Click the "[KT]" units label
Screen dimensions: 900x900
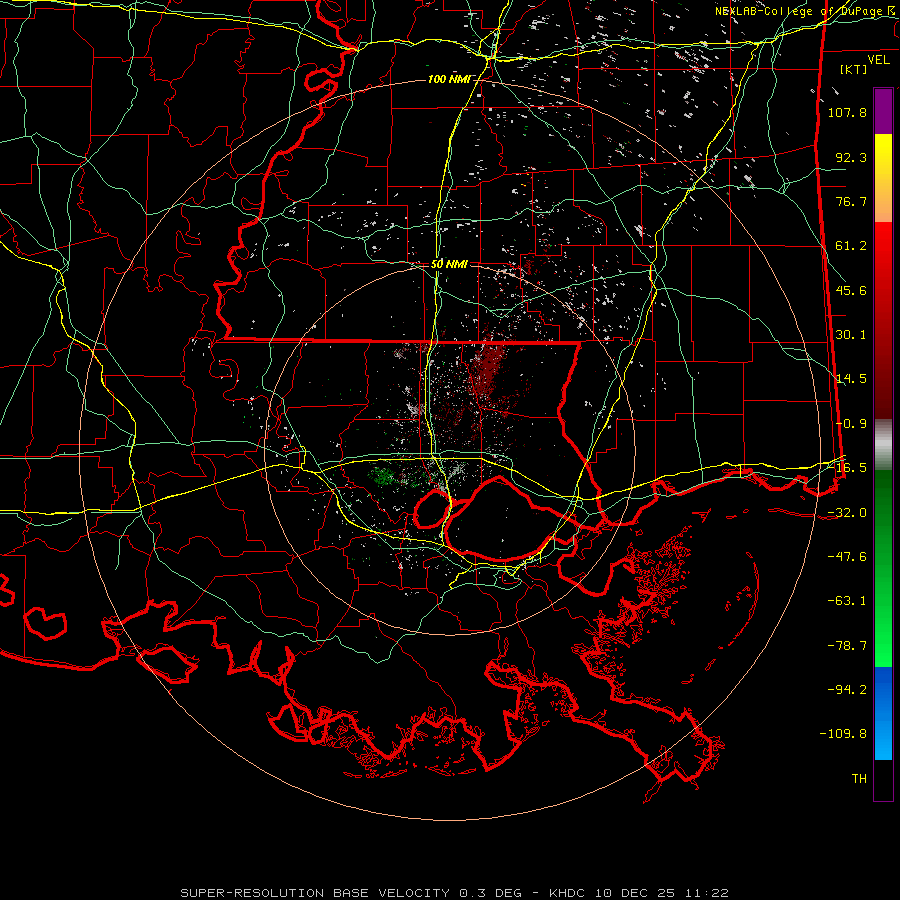[854, 69]
